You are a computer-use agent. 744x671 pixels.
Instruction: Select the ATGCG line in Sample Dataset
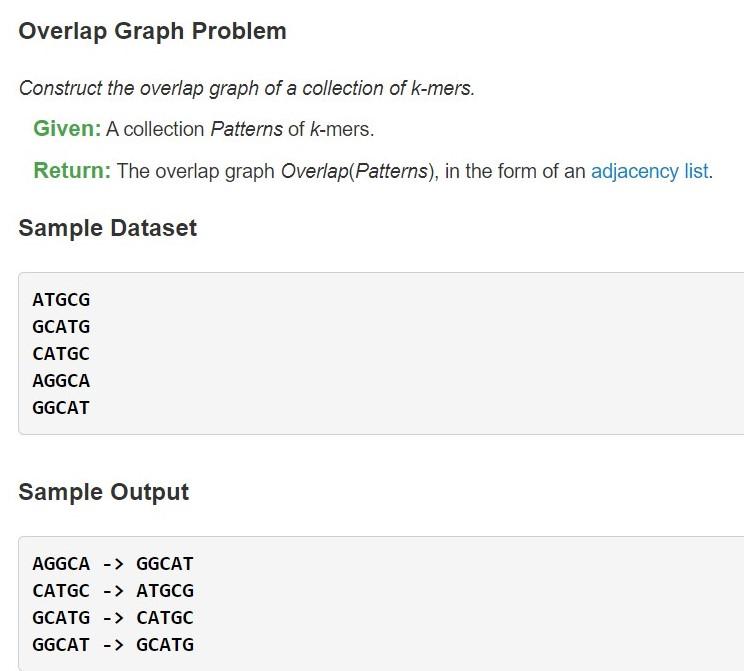point(61,299)
